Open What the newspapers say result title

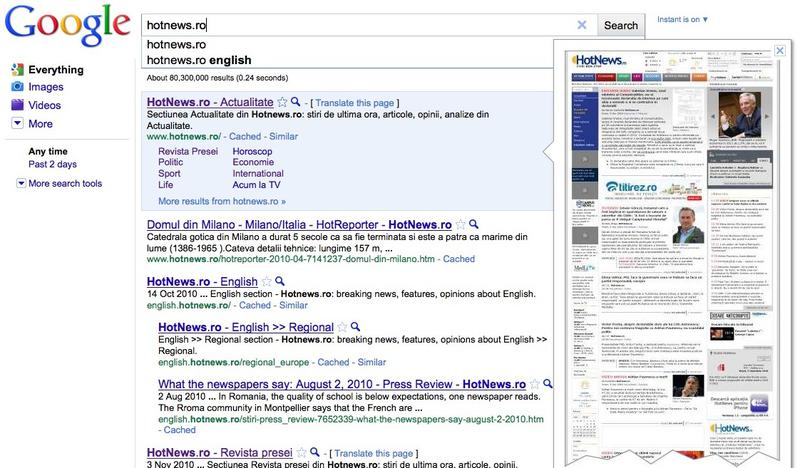pyautogui.click(x=342, y=384)
